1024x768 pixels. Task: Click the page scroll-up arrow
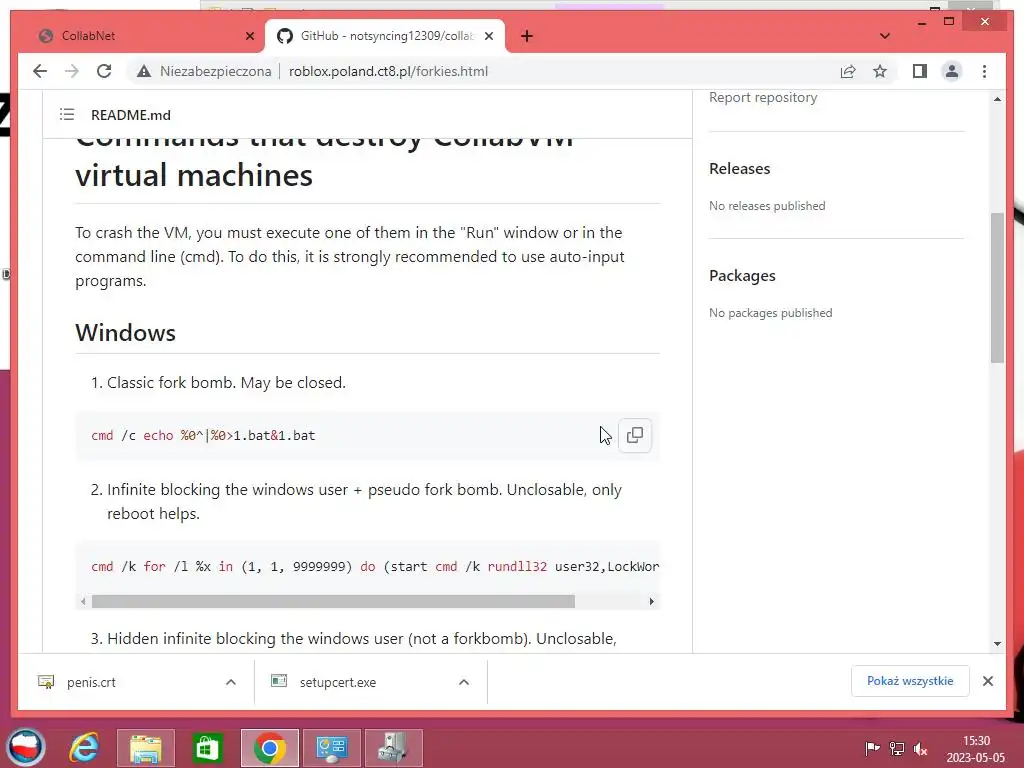click(x=997, y=99)
